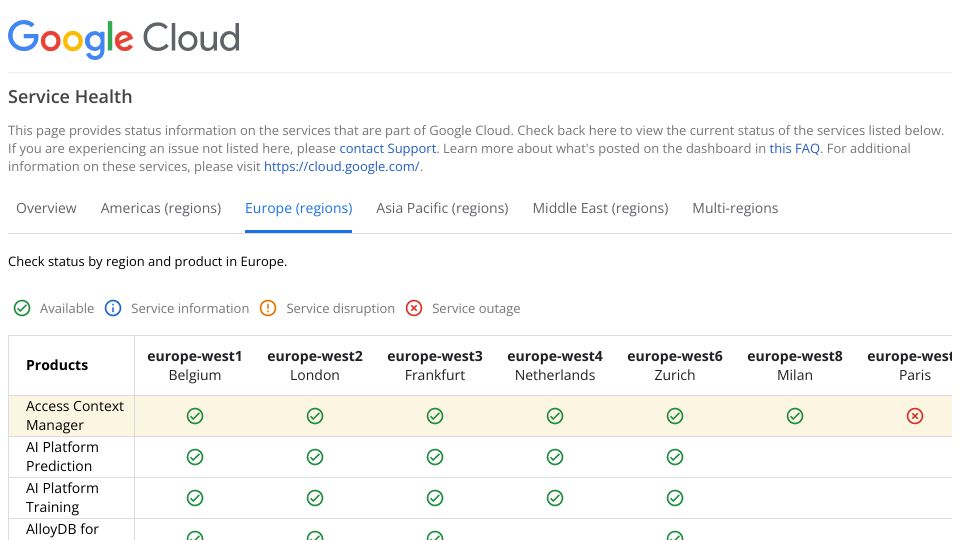The width and height of the screenshot is (960, 540).
Task: Click the Service disruption legend label
Action: pyautogui.click(x=340, y=309)
